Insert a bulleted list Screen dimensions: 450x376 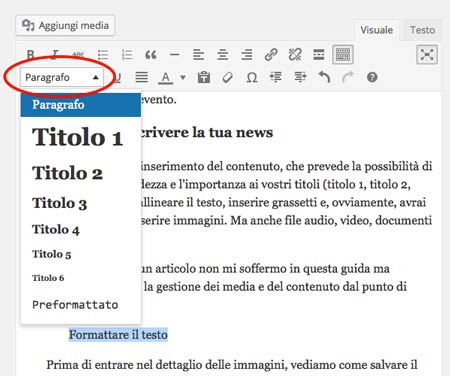coord(103,54)
